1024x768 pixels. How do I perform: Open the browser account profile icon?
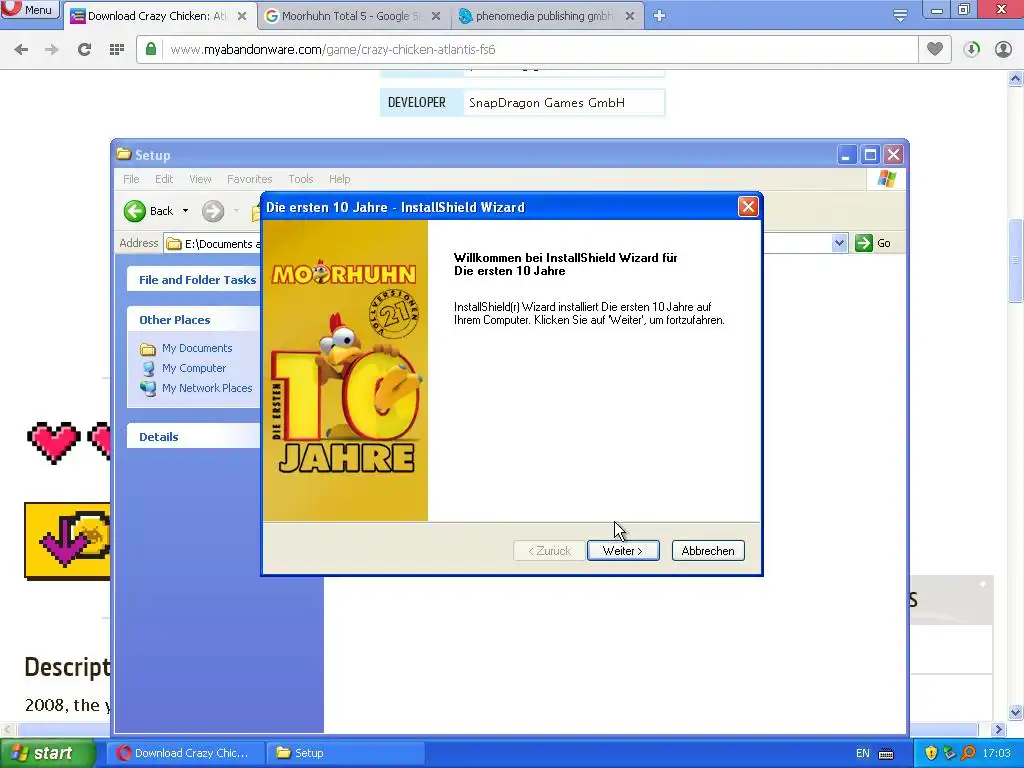point(1004,49)
